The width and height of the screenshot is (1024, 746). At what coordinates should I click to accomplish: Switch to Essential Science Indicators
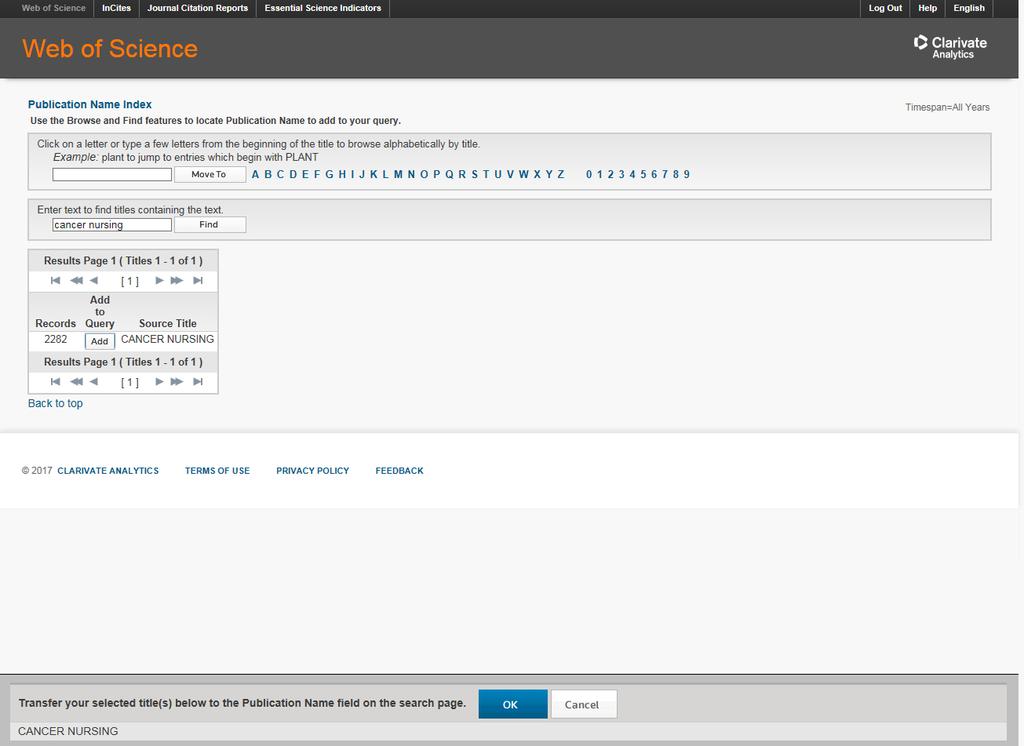[x=323, y=8]
